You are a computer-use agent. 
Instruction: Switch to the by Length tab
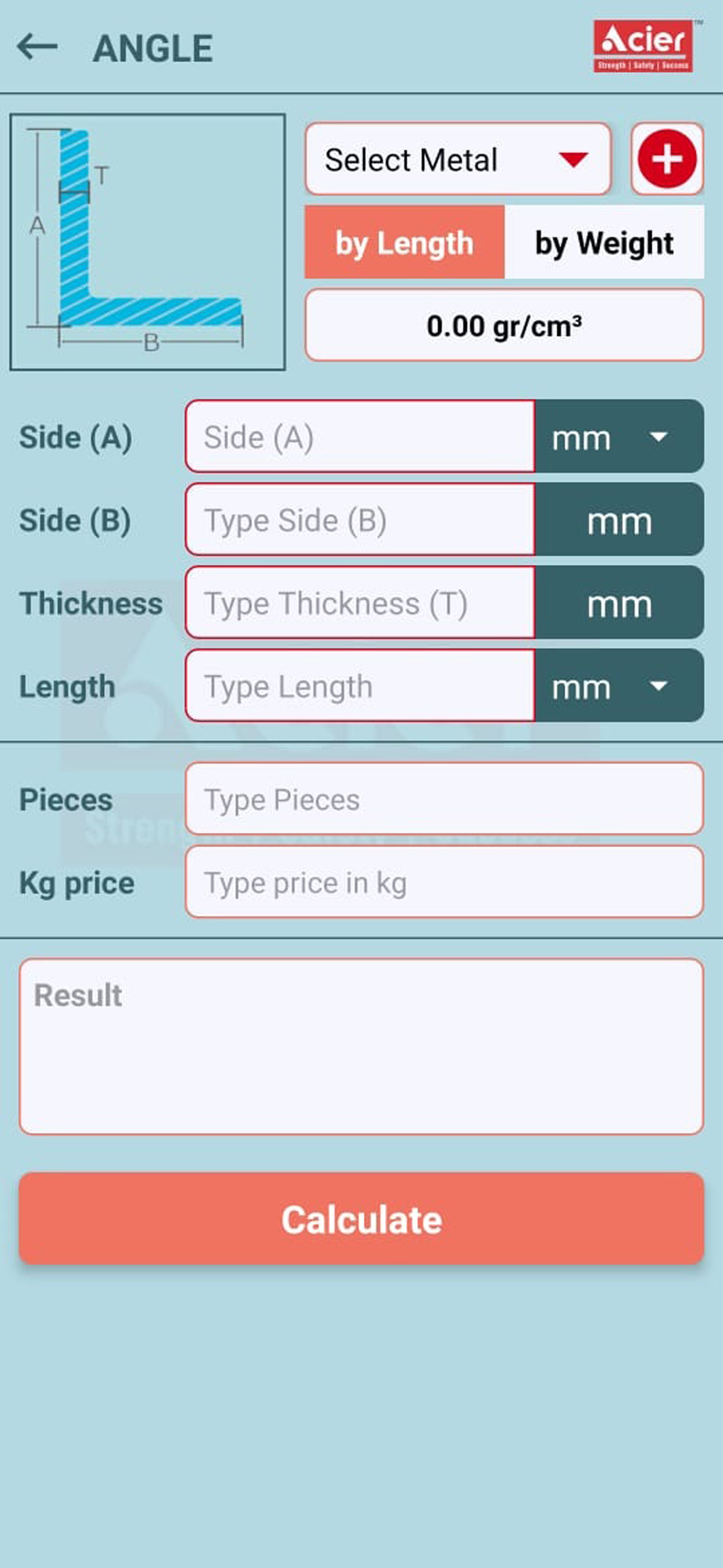click(404, 242)
